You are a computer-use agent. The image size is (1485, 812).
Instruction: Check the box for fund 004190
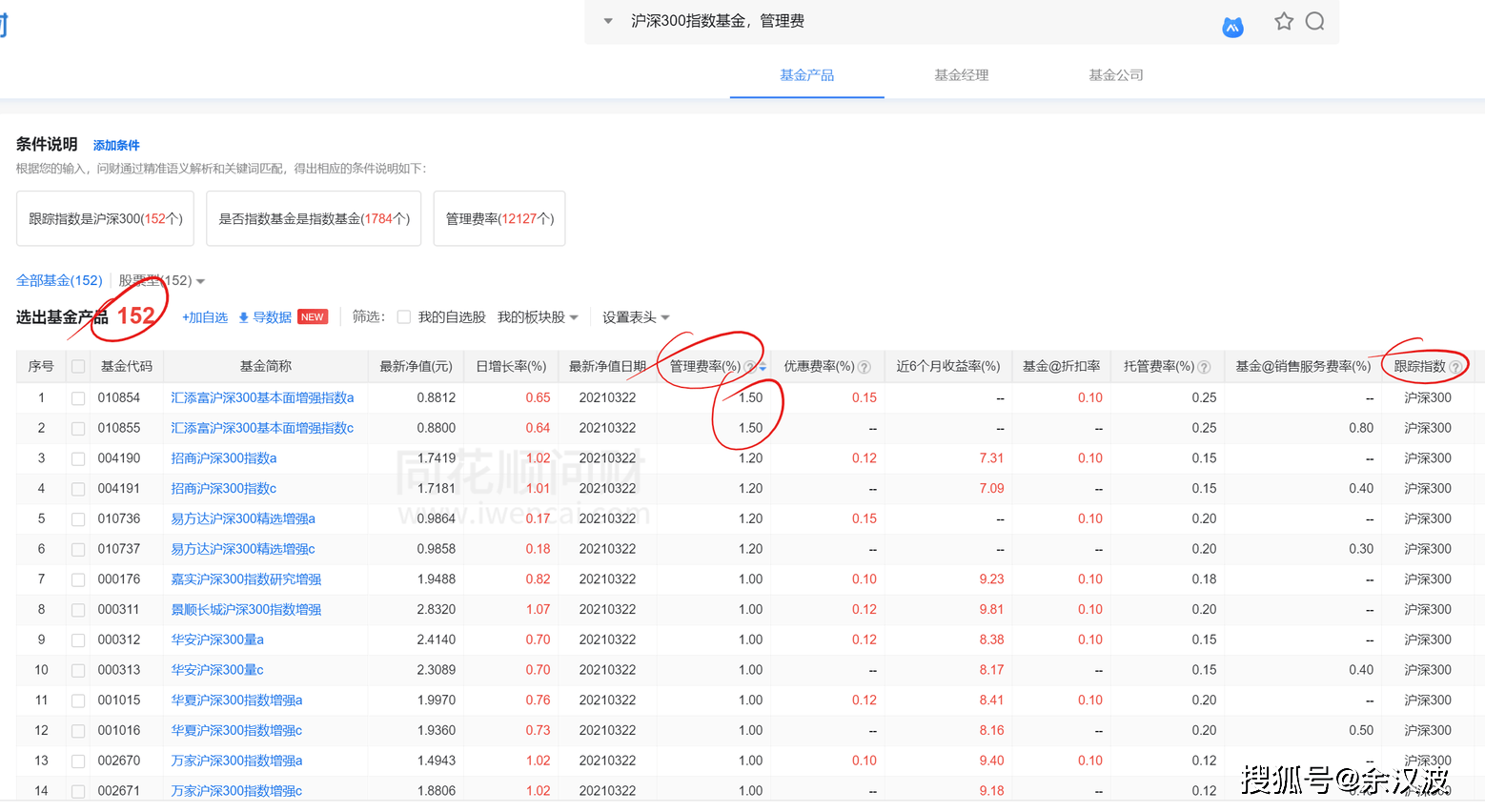tap(78, 459)
